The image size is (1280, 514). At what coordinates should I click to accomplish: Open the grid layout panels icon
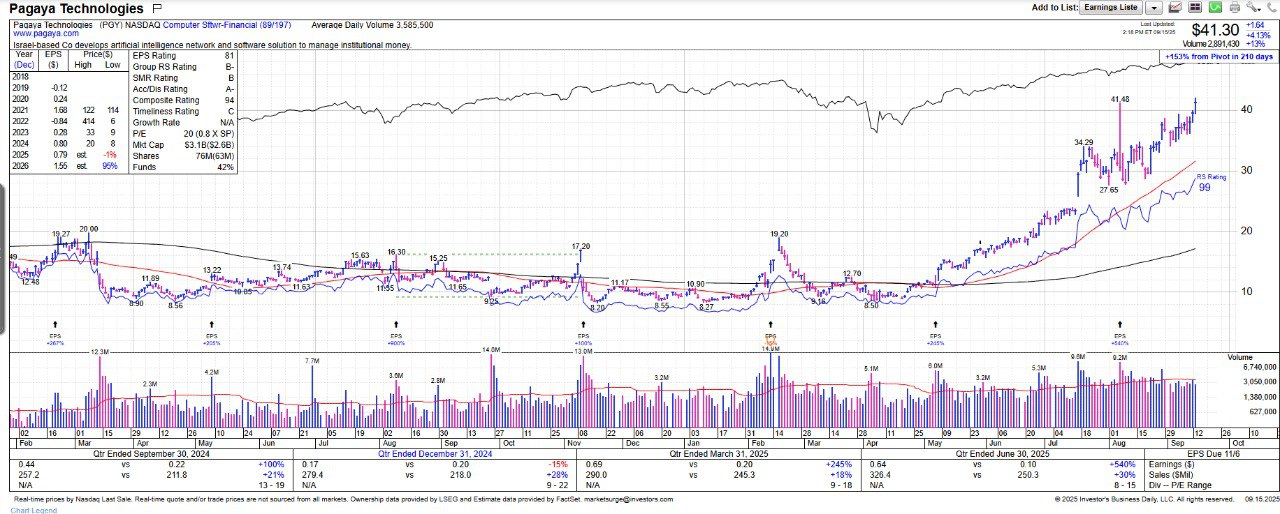pos(1194,7)
